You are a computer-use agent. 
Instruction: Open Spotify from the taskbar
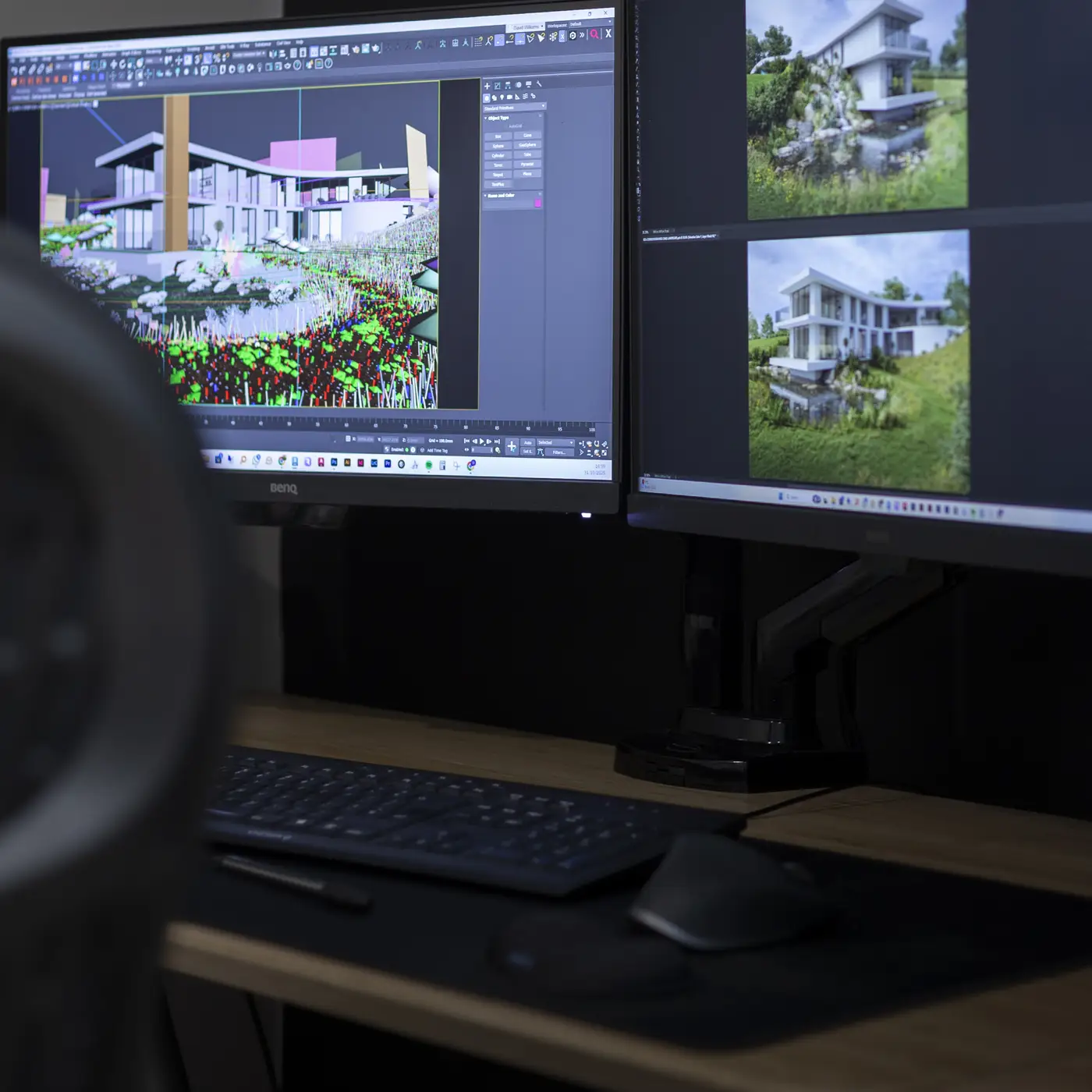pyautogui.click(x=428, y=465)
